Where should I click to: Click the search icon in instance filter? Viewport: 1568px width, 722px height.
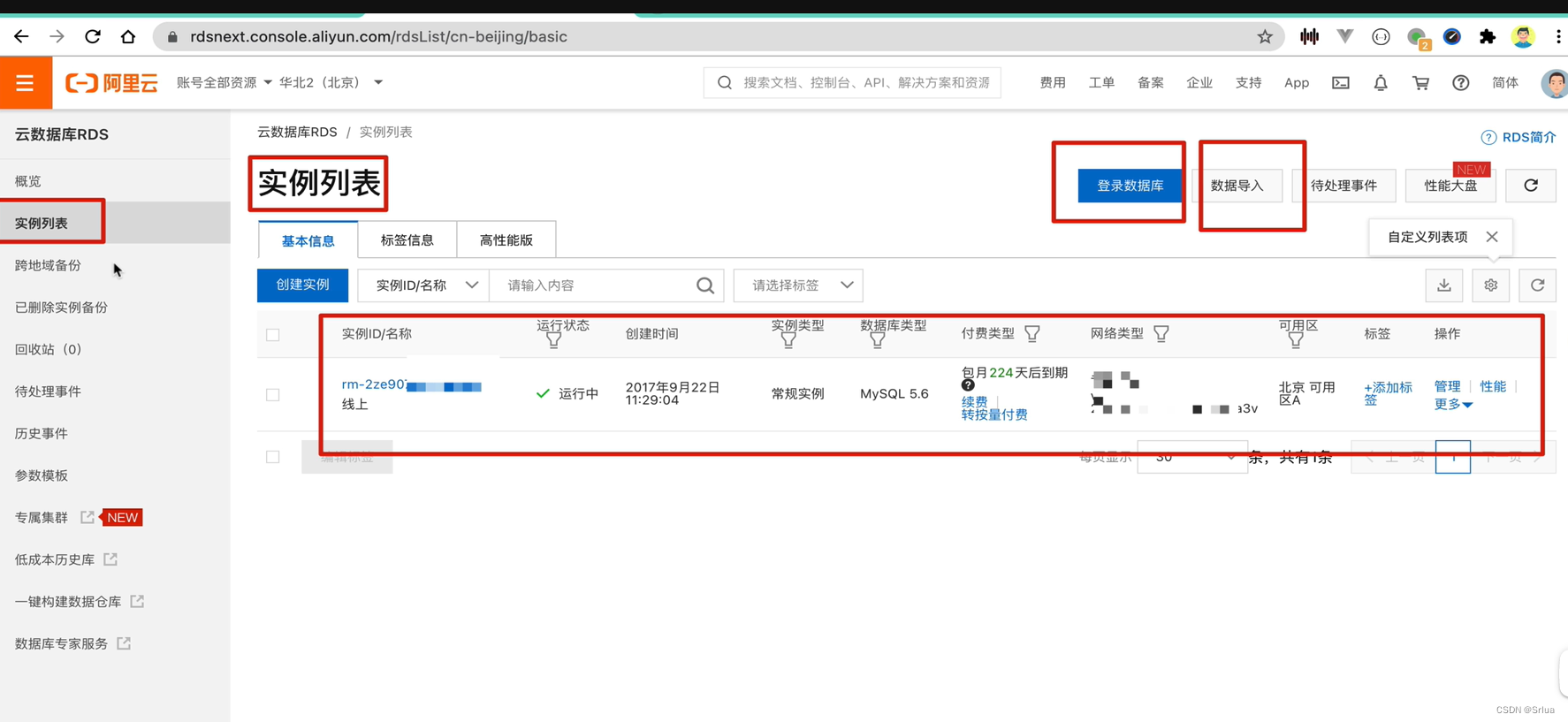pyautogui.click(x=705, y=285)
